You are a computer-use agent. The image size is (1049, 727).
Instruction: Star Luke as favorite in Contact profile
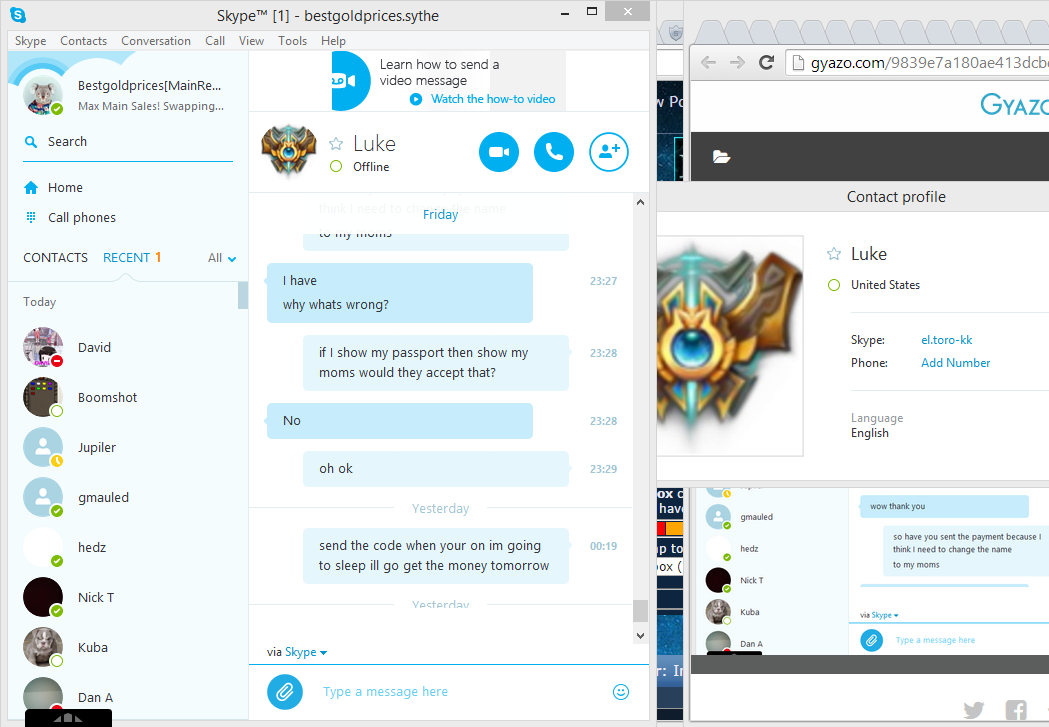pos(834,253)
